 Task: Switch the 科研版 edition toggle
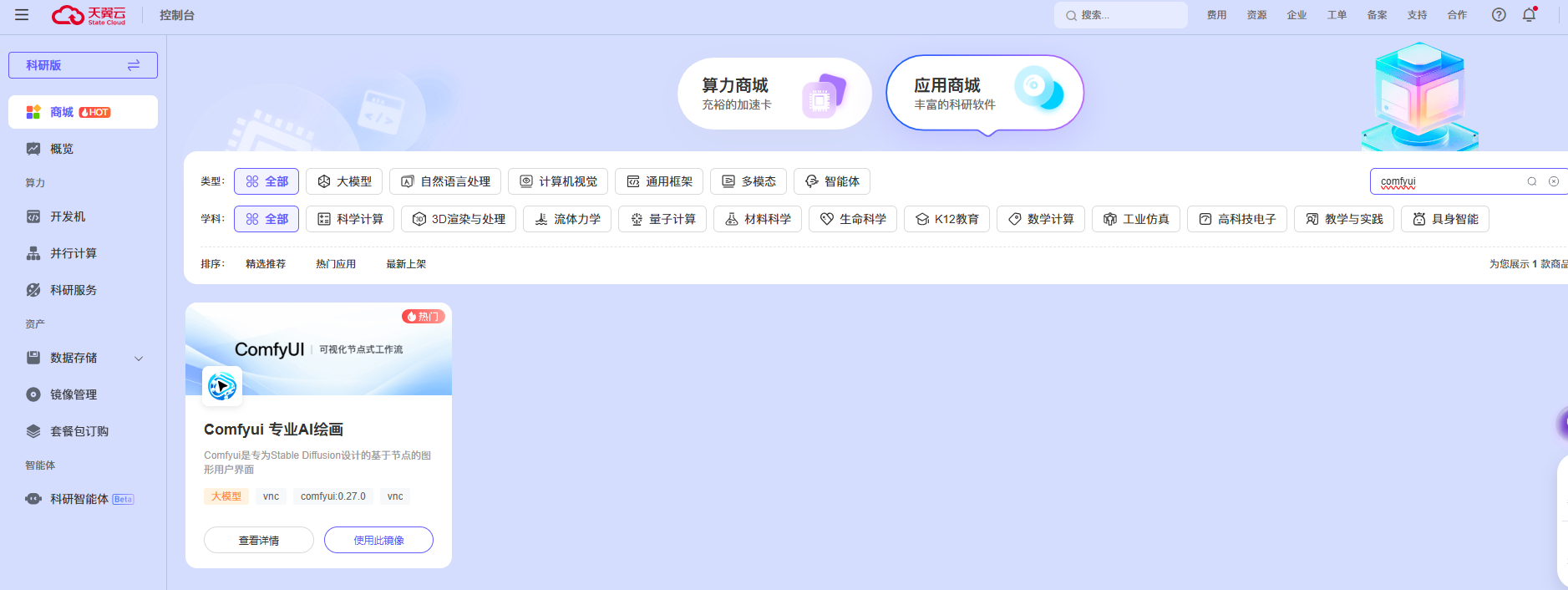click(83, 65)
